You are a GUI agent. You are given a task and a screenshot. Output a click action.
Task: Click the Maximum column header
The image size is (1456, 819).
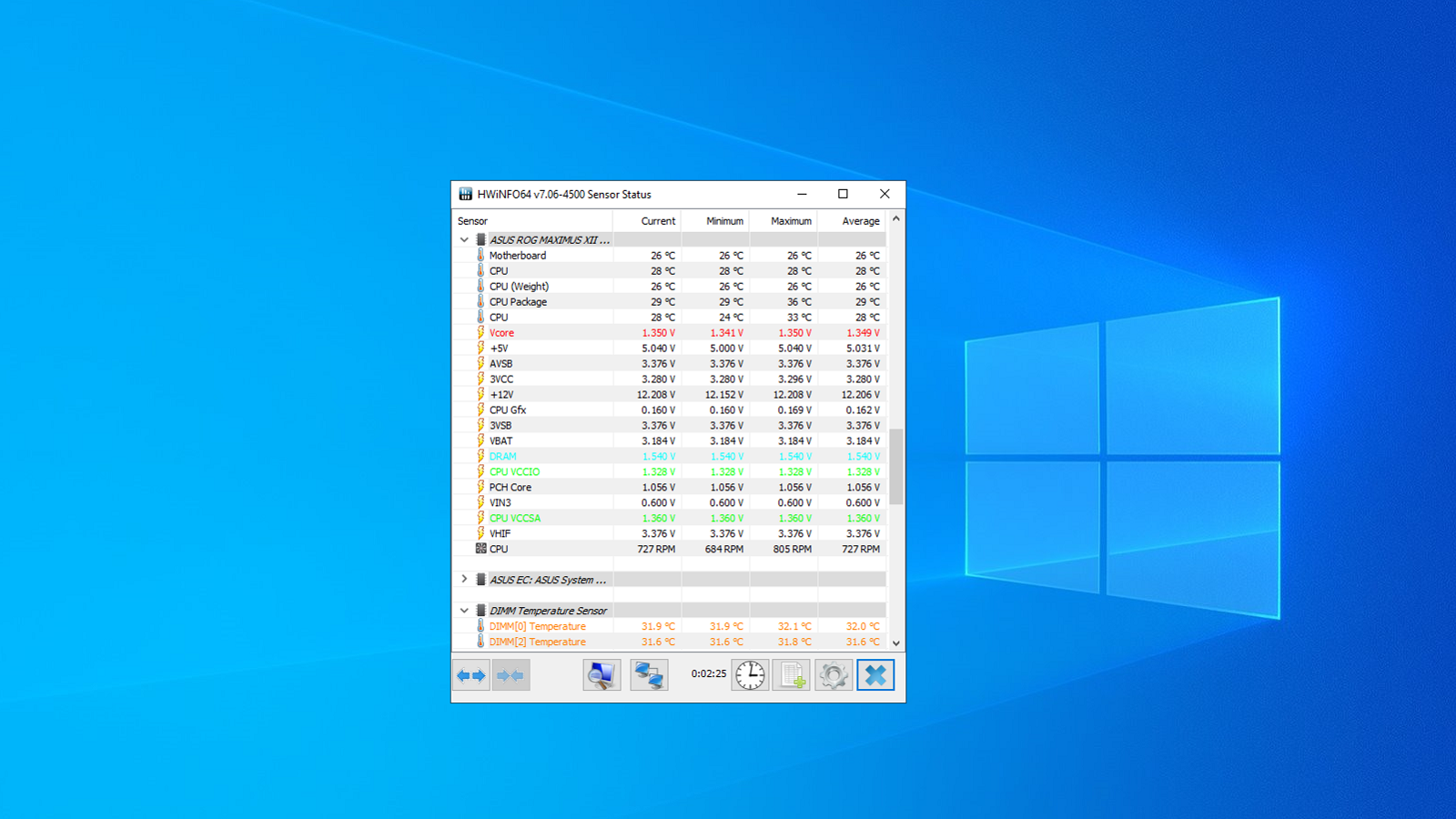point(790,221)
